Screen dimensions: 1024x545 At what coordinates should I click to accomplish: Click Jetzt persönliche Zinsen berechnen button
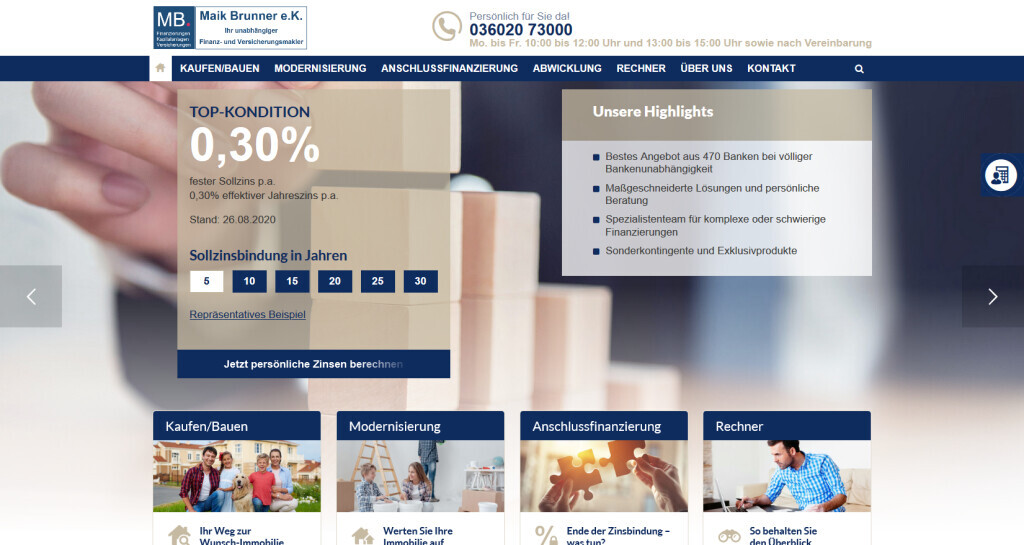313,364
